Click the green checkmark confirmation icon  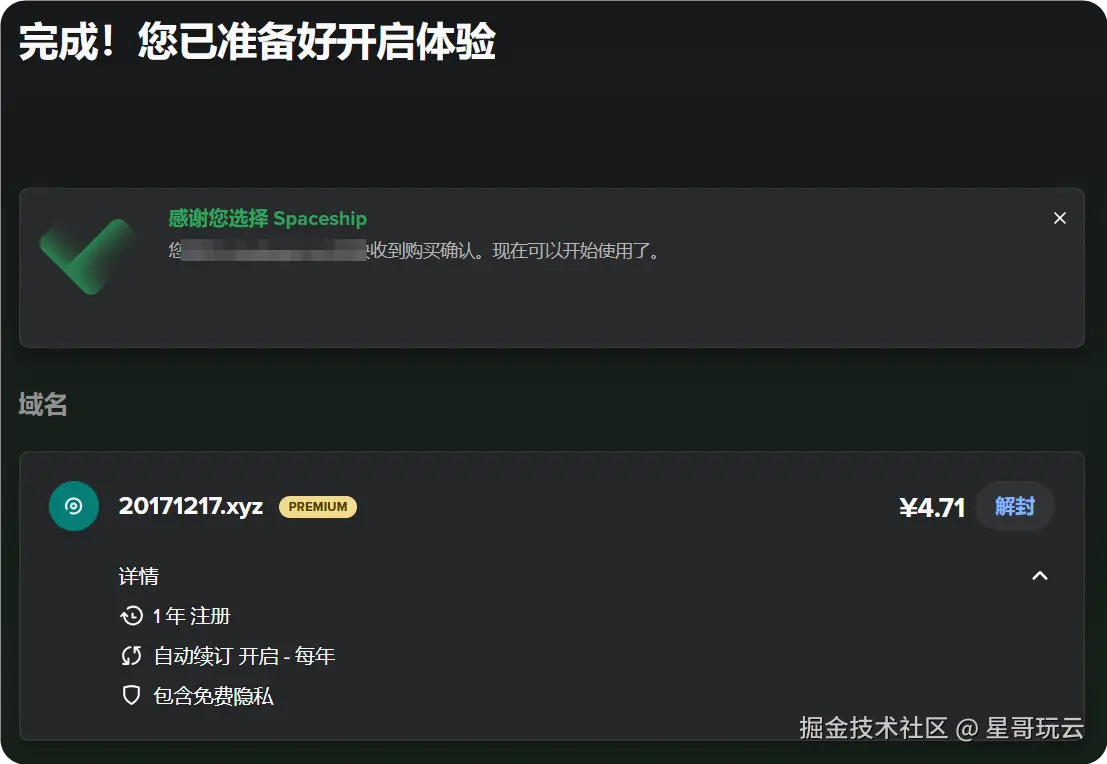88,256
